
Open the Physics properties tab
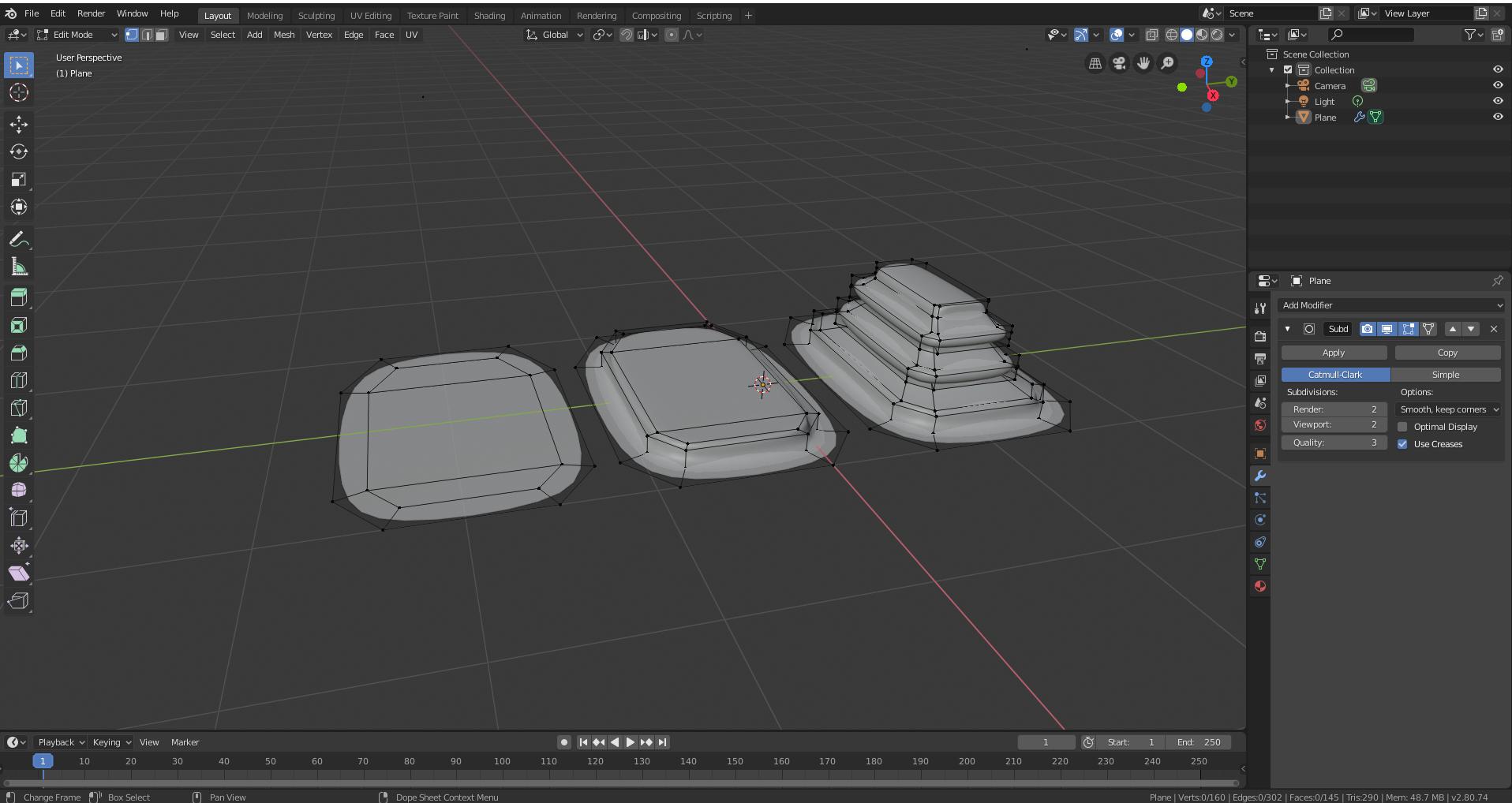point(1260,520)
